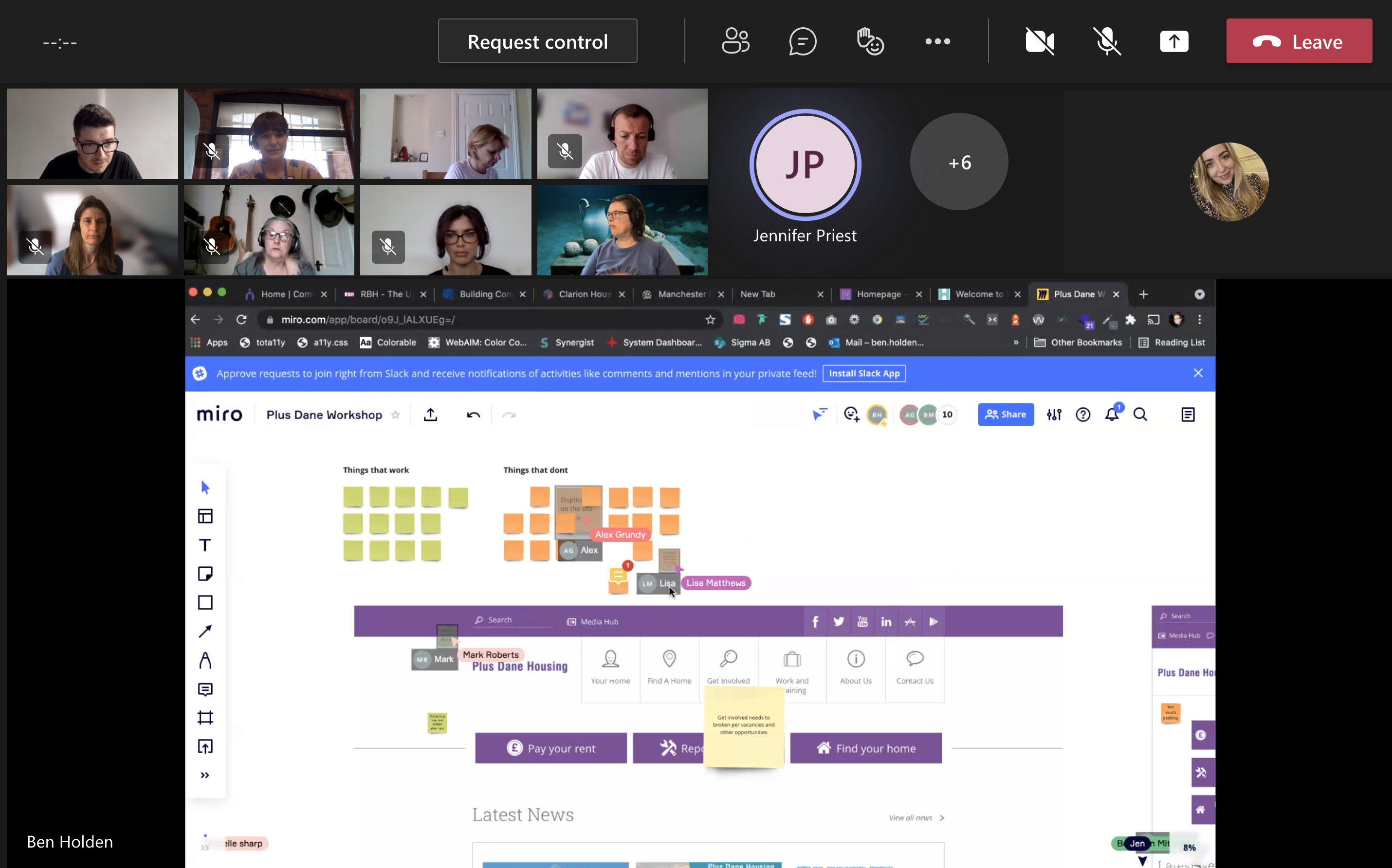Open Miro board search
Screen dimensions: 1392x868
1140,414
